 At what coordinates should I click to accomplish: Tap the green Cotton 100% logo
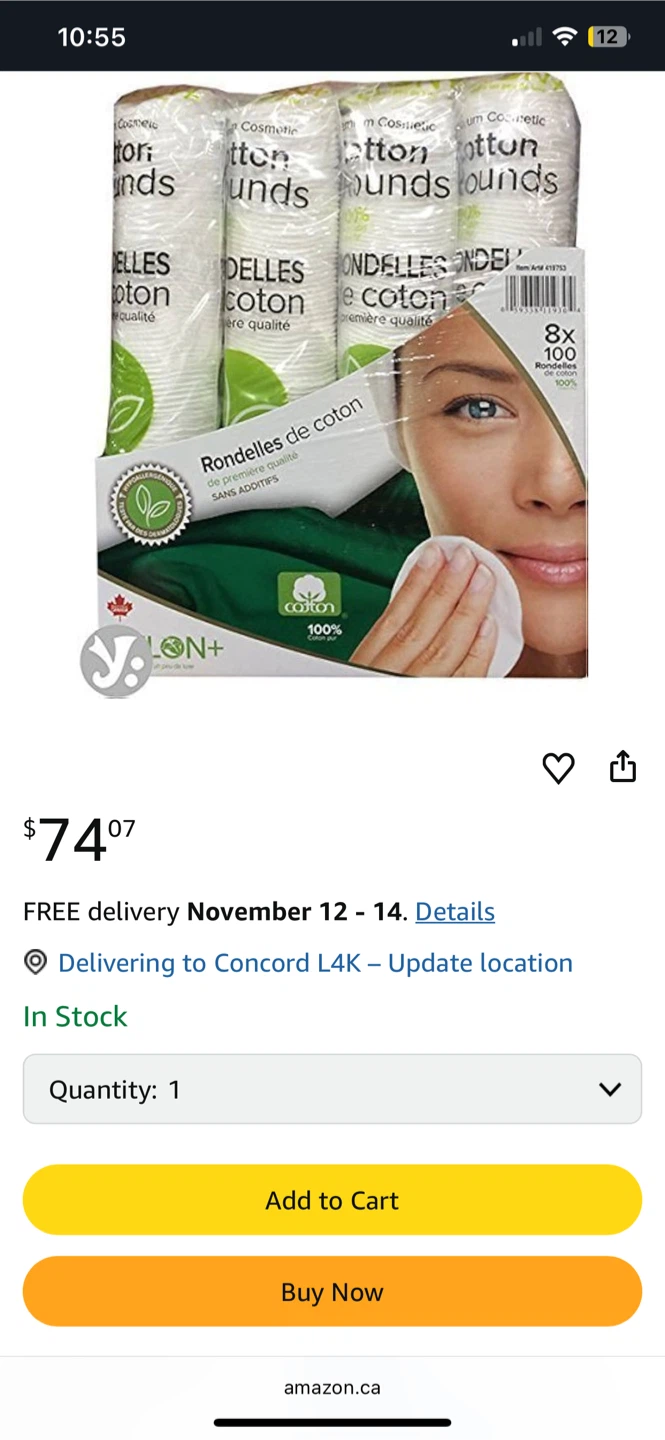point(309,597)
